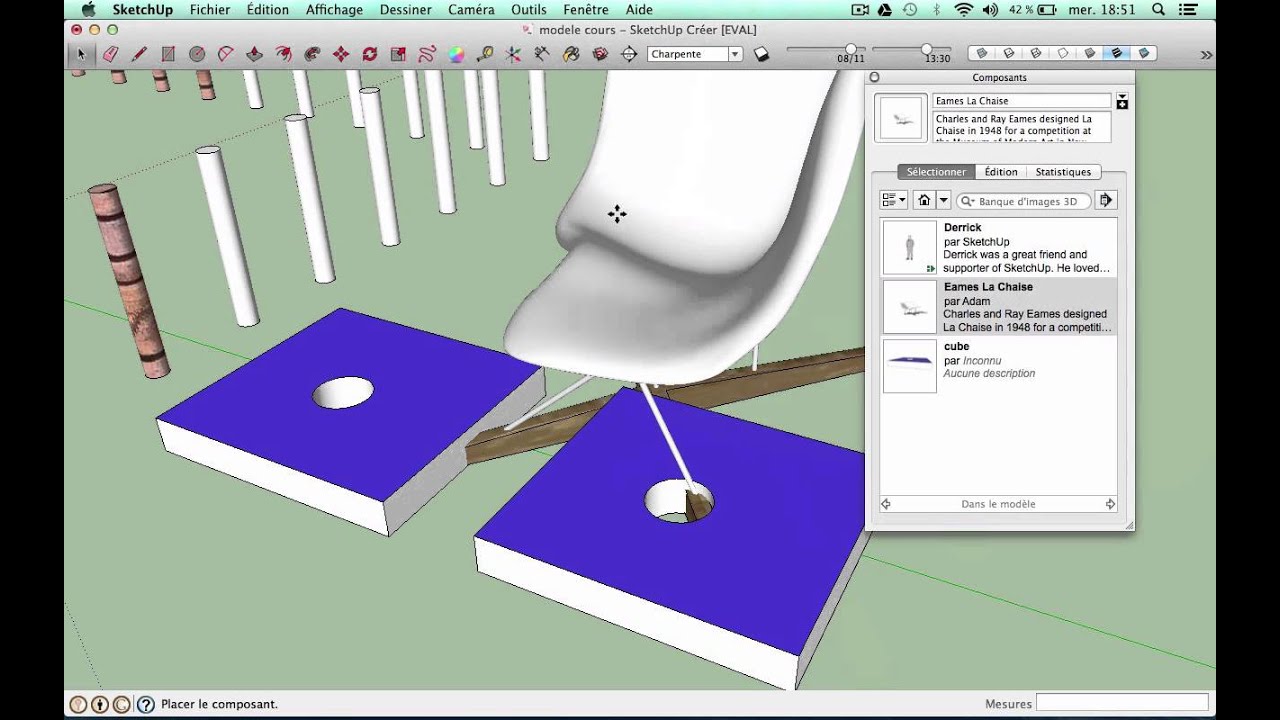
Task: Select the Walk/Position tool
Action: [x=543, y=54]
